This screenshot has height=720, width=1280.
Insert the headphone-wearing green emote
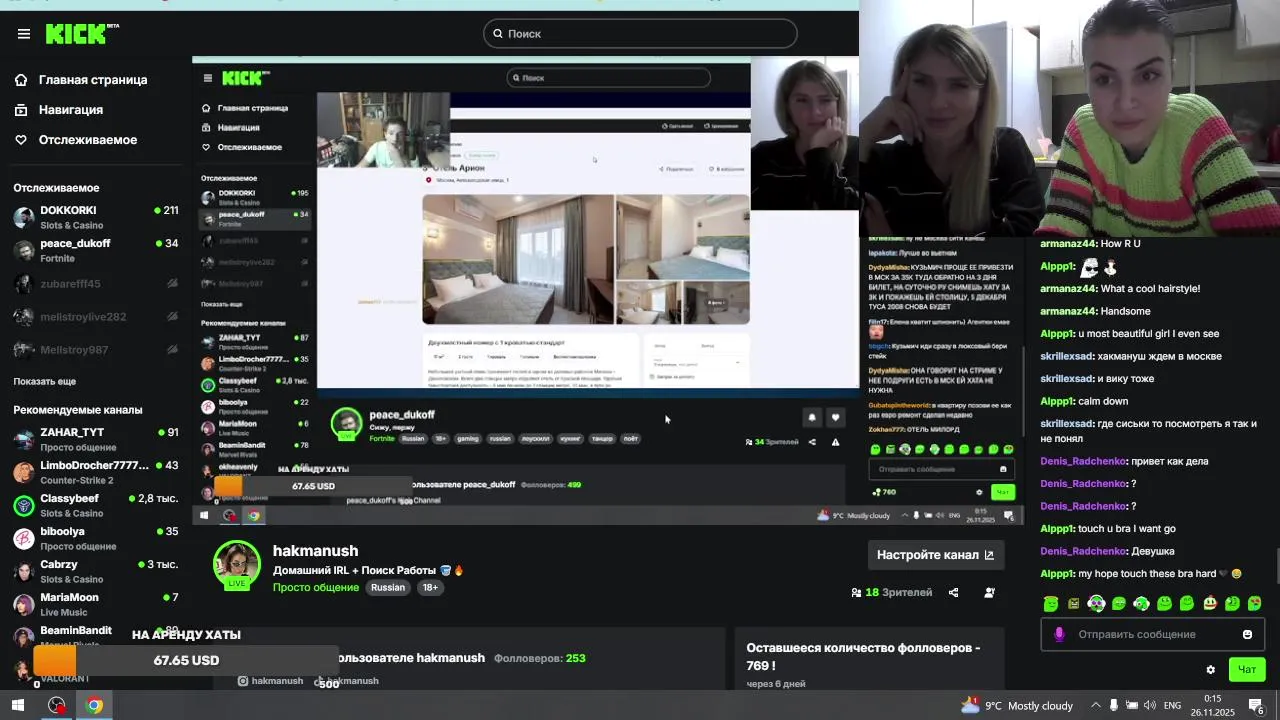pos(1096,603)
